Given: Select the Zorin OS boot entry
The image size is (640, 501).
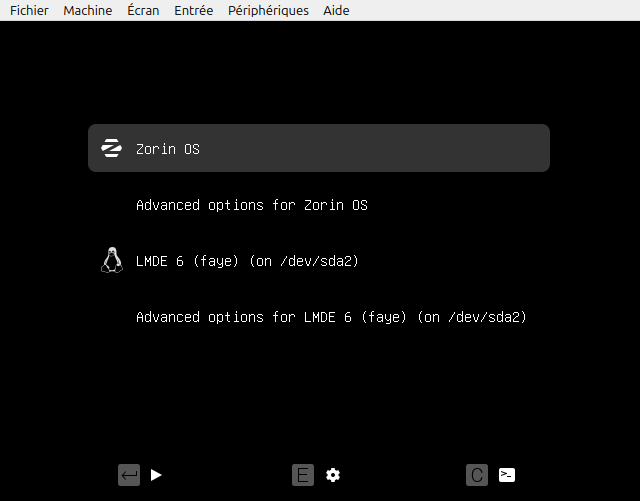Looking at the screenshot, I should (319, 148).
